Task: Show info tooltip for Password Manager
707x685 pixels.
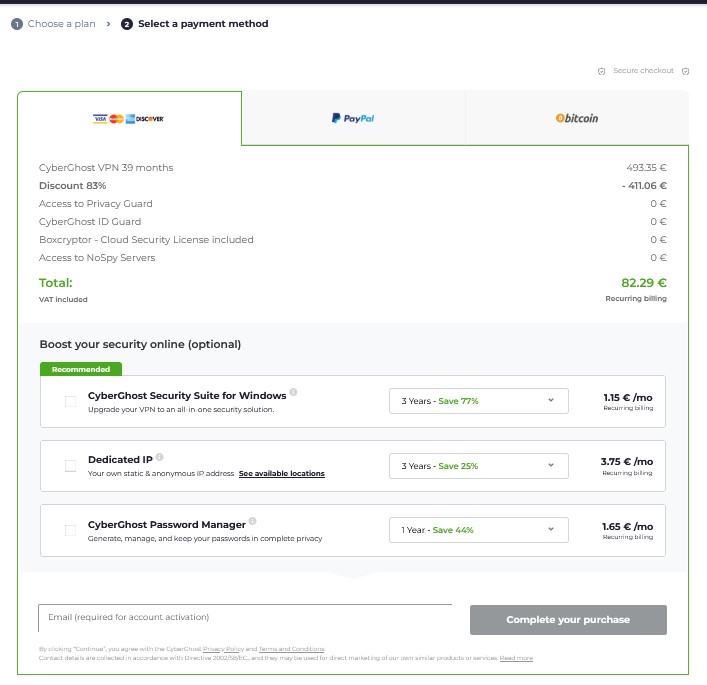Action: [252, 521]
